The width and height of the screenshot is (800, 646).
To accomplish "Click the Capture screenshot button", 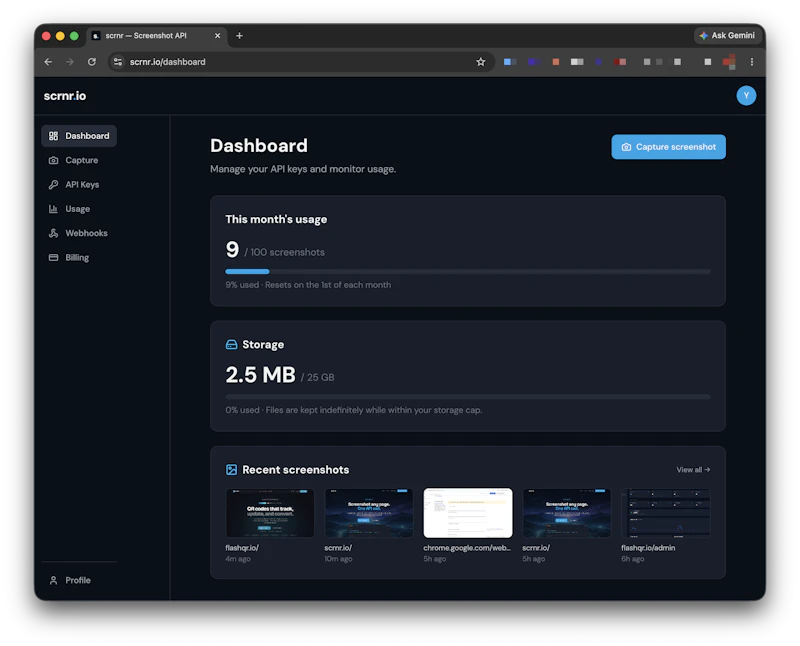I will point(668,147).
